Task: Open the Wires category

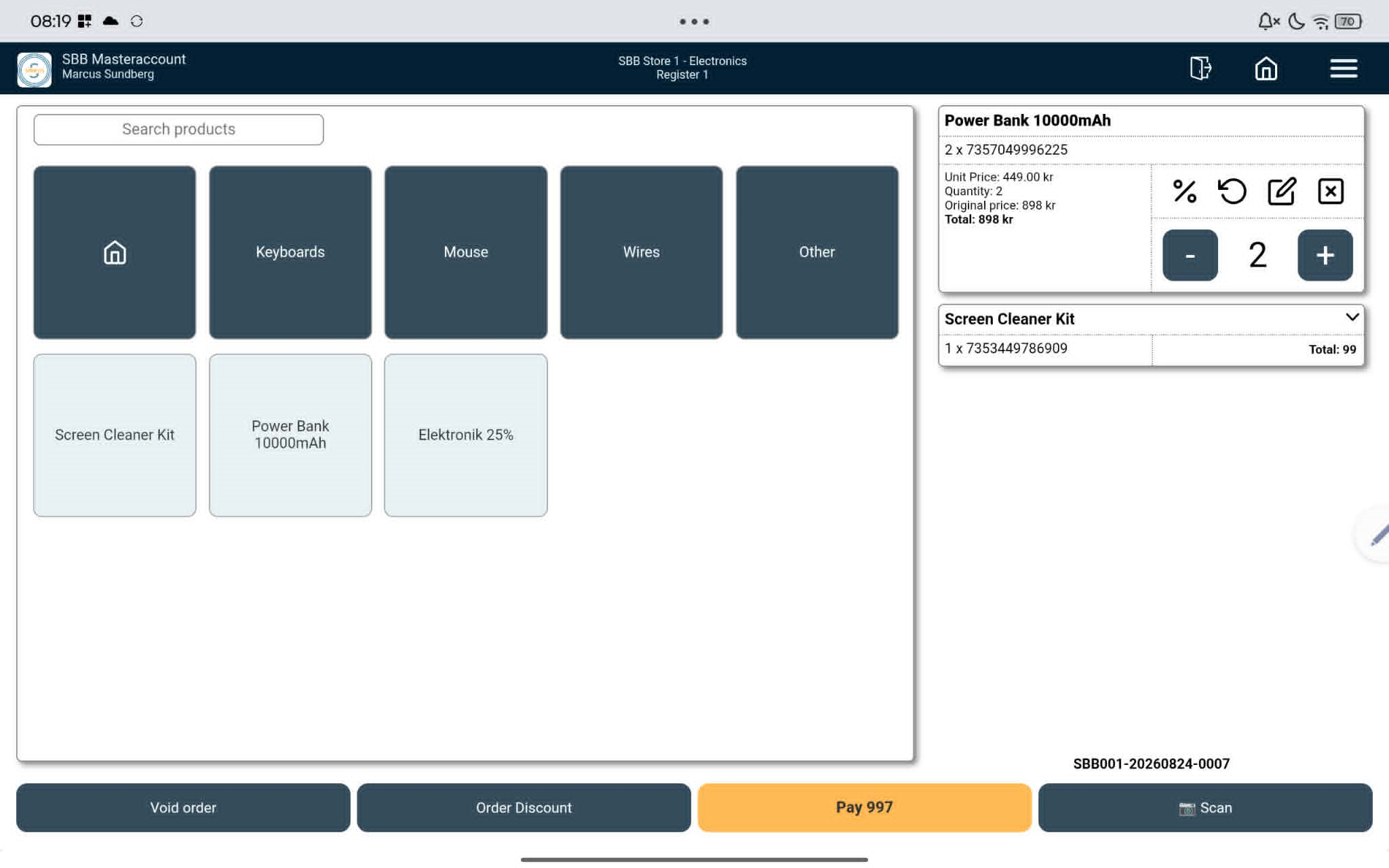Action: [641, 252]
